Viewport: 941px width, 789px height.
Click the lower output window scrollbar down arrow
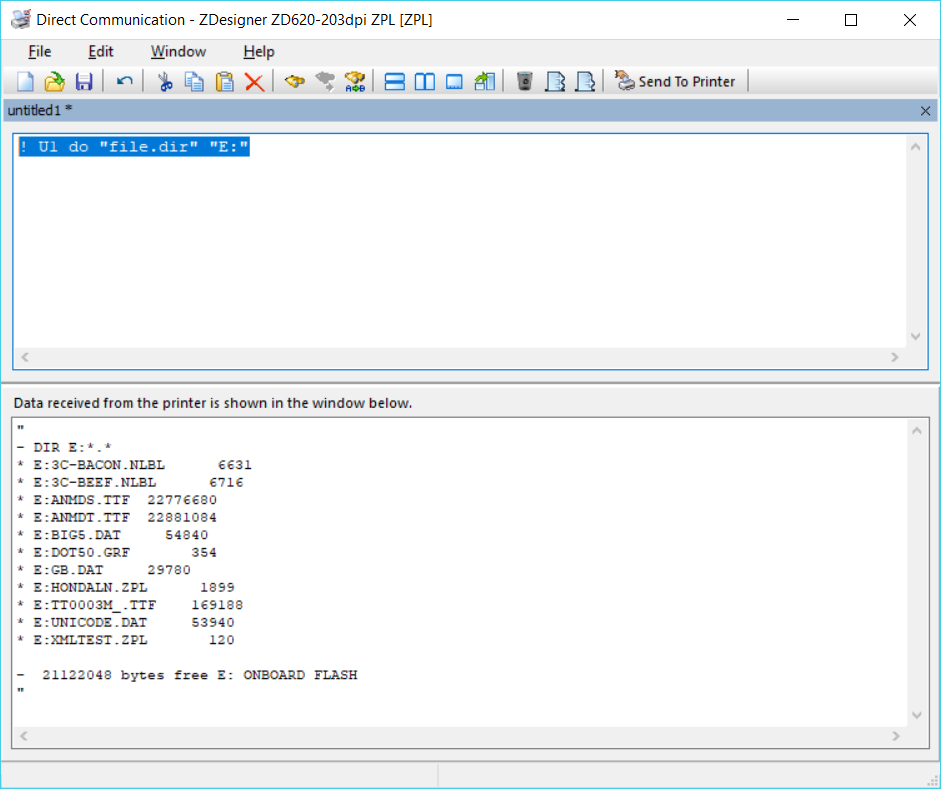[916, 714]
